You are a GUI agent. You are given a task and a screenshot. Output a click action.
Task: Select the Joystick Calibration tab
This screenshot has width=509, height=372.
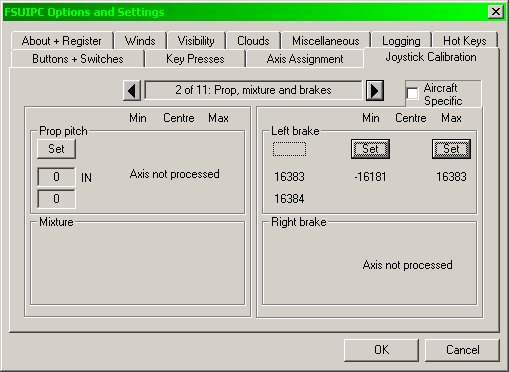431,57
